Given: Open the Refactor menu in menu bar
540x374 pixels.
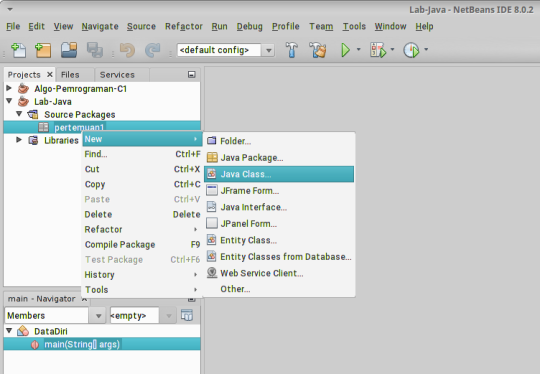Looking at the screenshot, I should 184,27.
